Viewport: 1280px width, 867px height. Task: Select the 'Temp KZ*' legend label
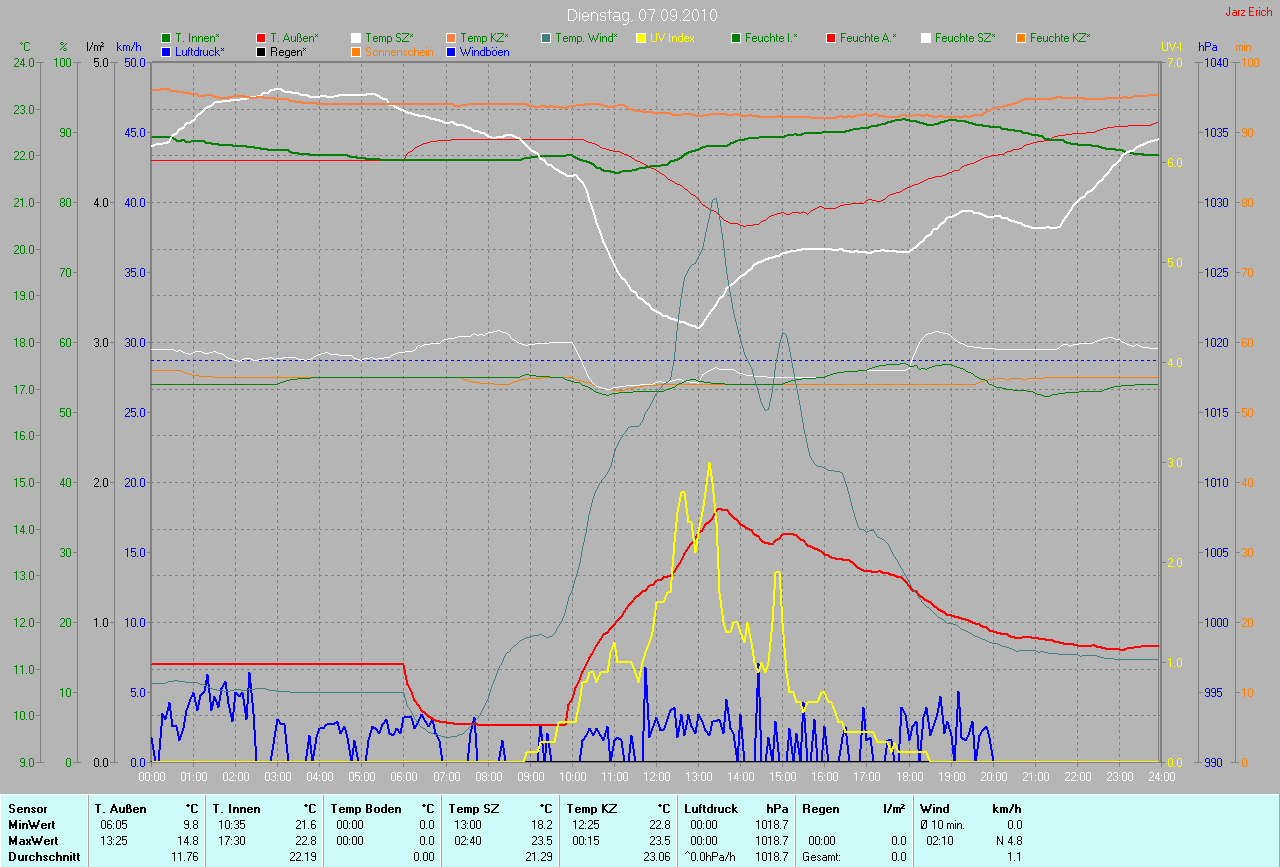point(484,38)
